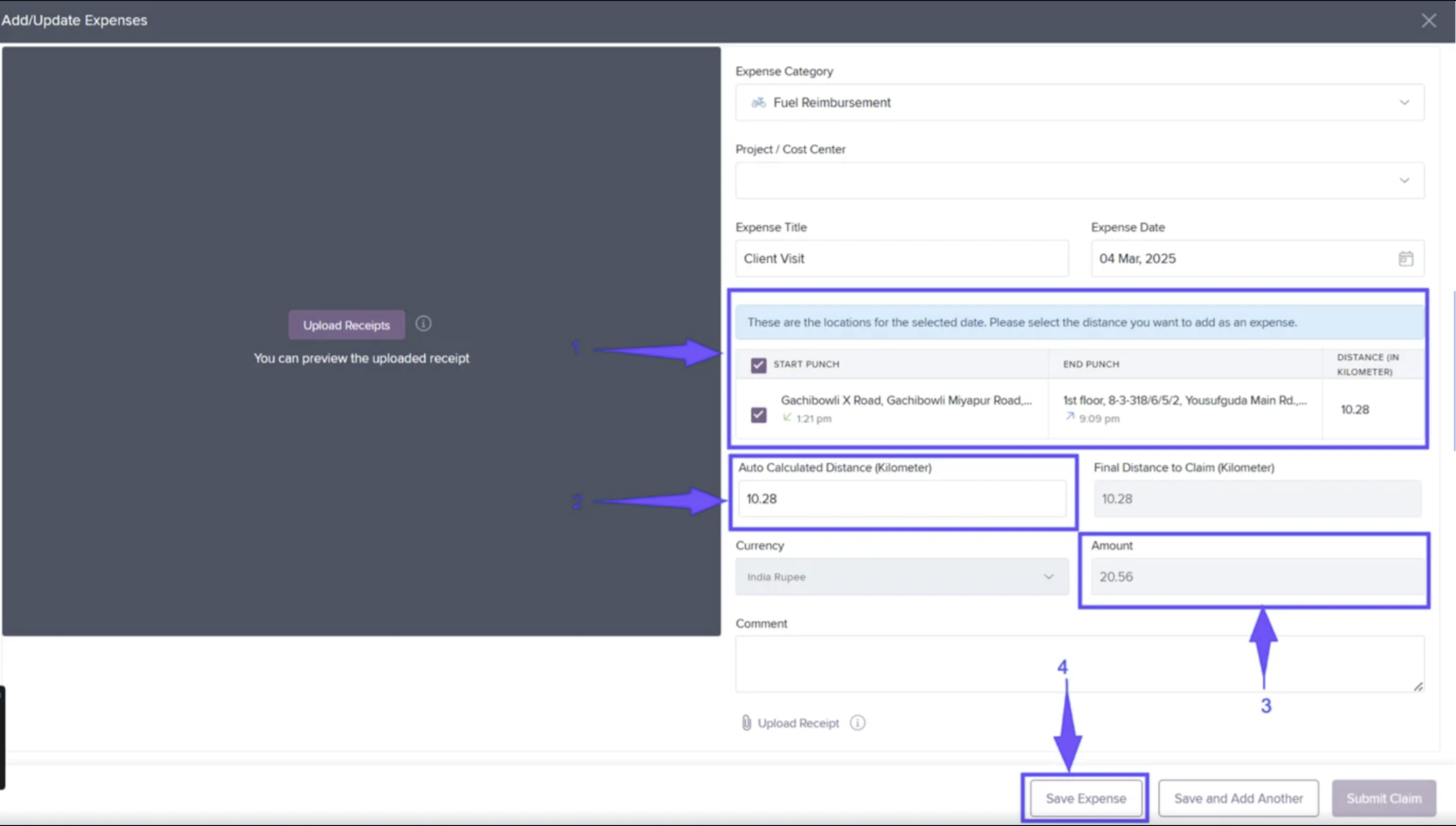The height and width of the screenshot is (826, 1456).
Task: Uncheck the Gachibowli X Road row checkbox
Action: click(x=758, y=415)
